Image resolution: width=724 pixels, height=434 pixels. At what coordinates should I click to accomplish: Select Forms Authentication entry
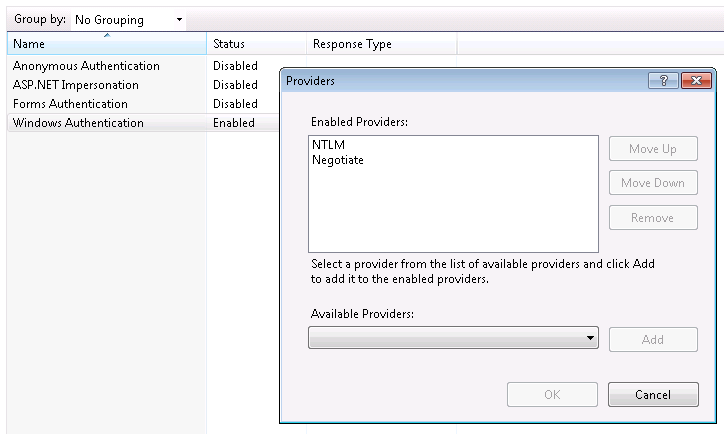pos(70,104)
